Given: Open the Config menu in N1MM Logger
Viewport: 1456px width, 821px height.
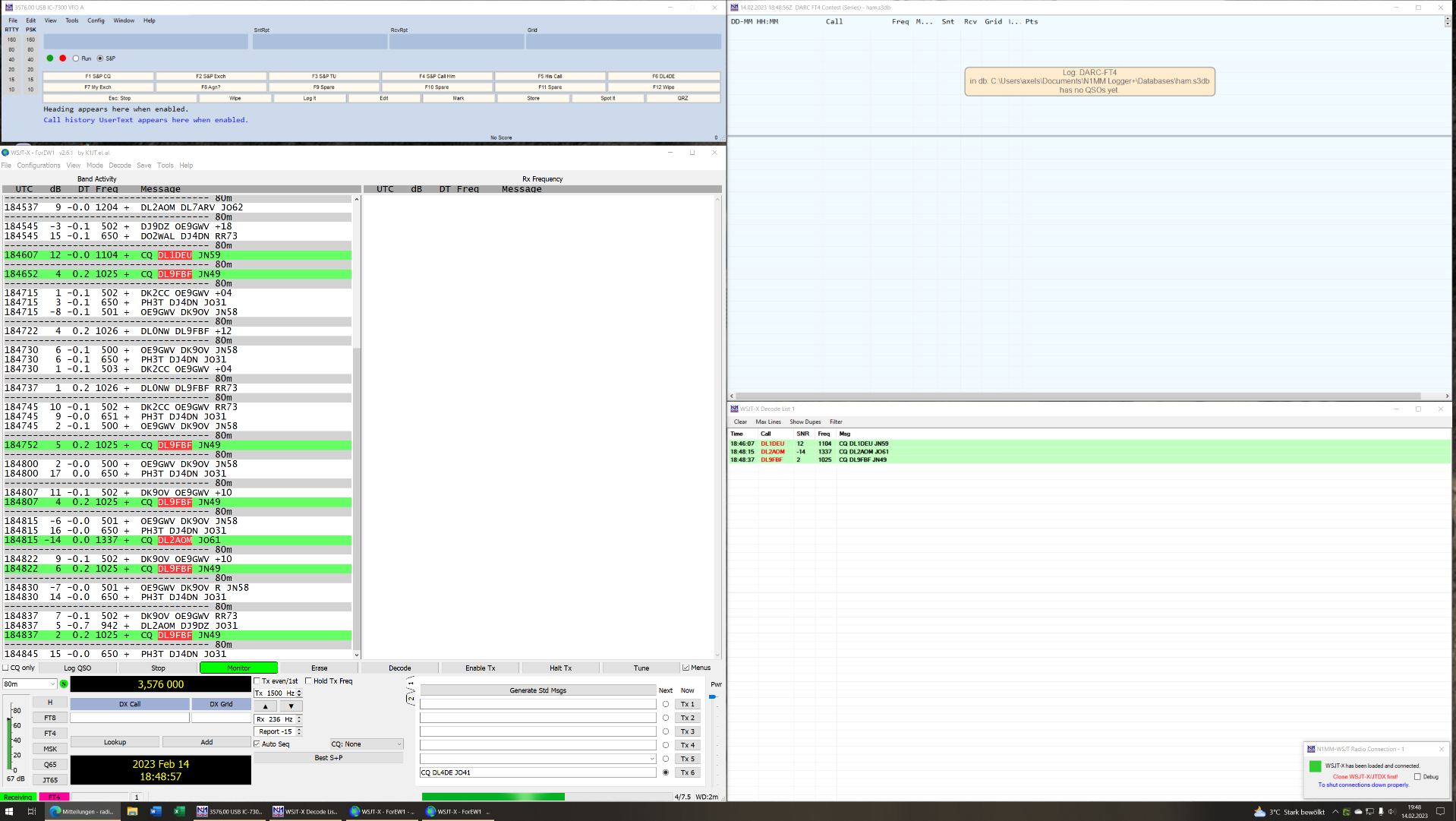Looking at the screenshot, I should pos(96,21).
